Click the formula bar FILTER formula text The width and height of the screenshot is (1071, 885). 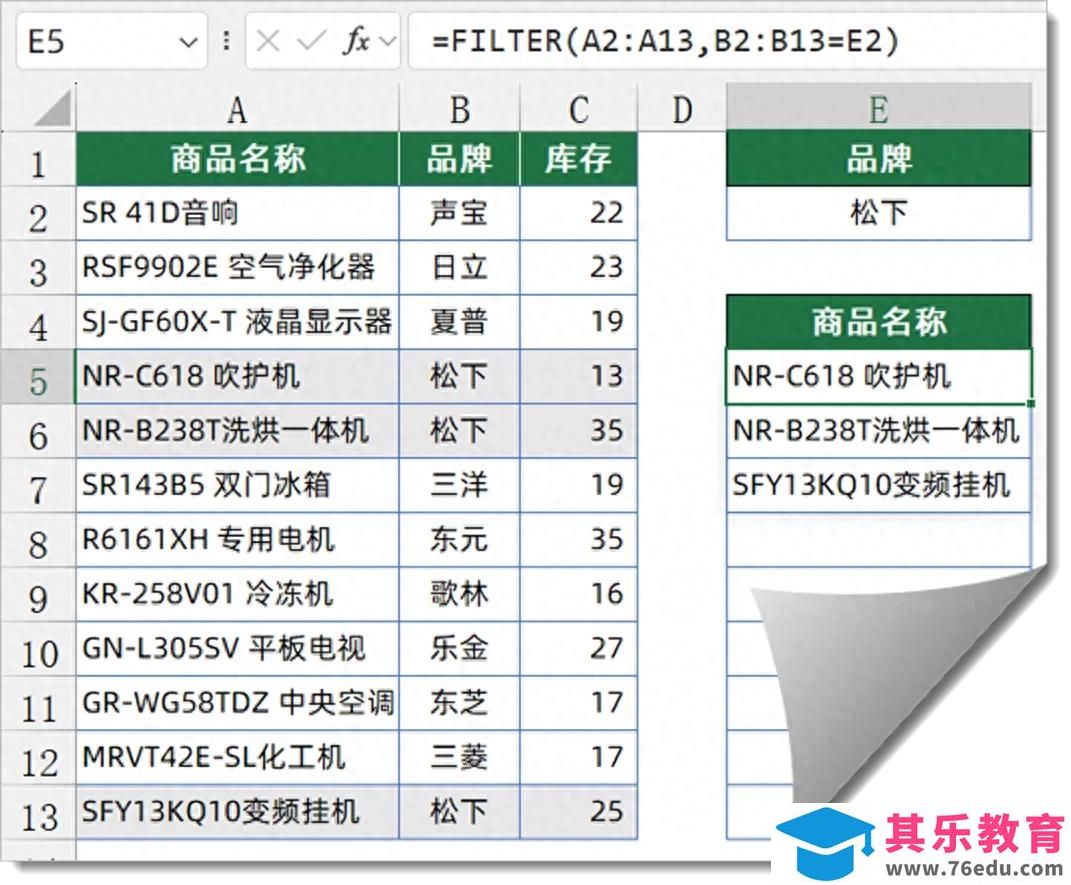click(x=665, y=40)
